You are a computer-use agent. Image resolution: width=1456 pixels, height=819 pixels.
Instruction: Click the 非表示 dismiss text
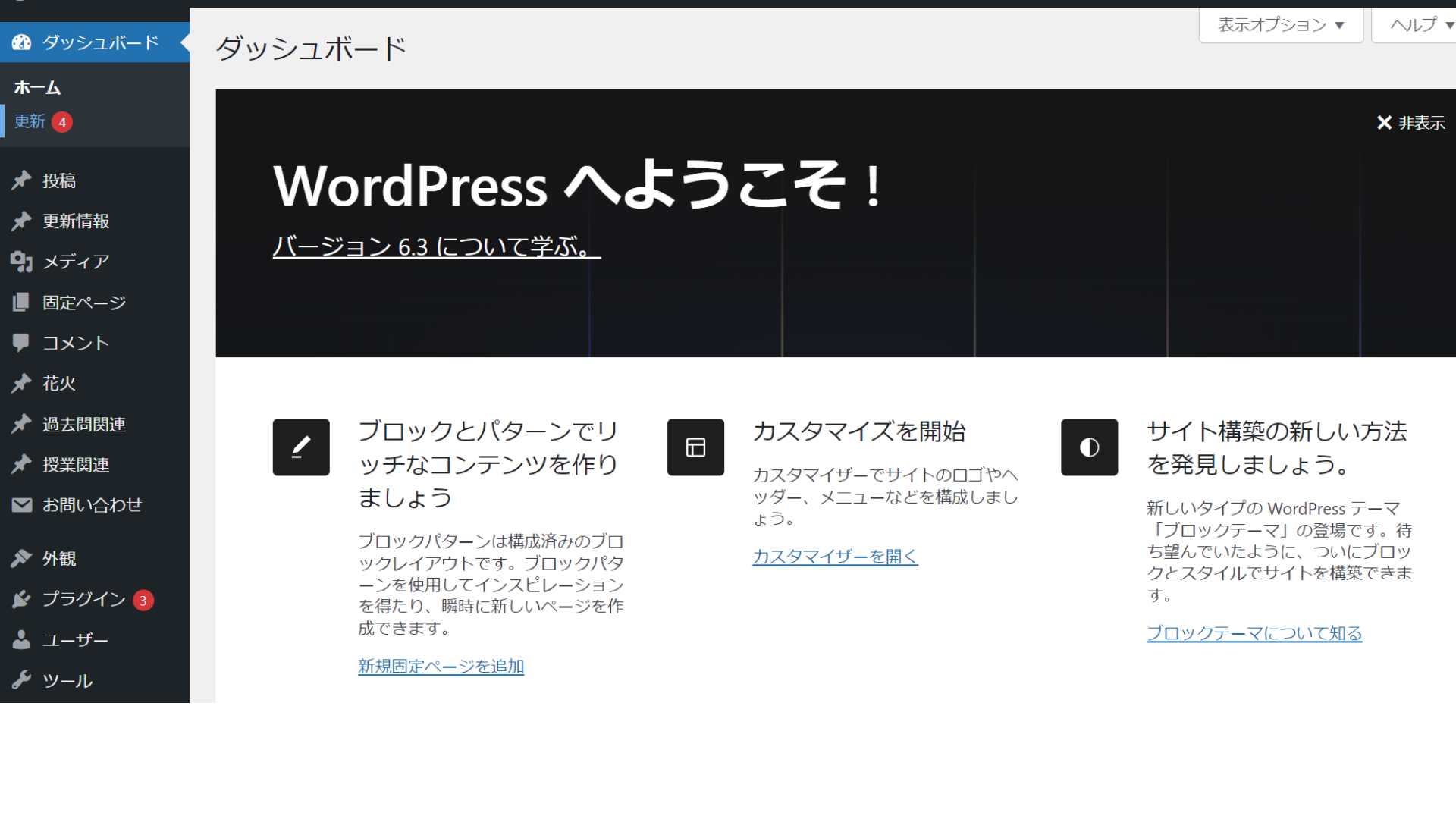point(1422,123)
